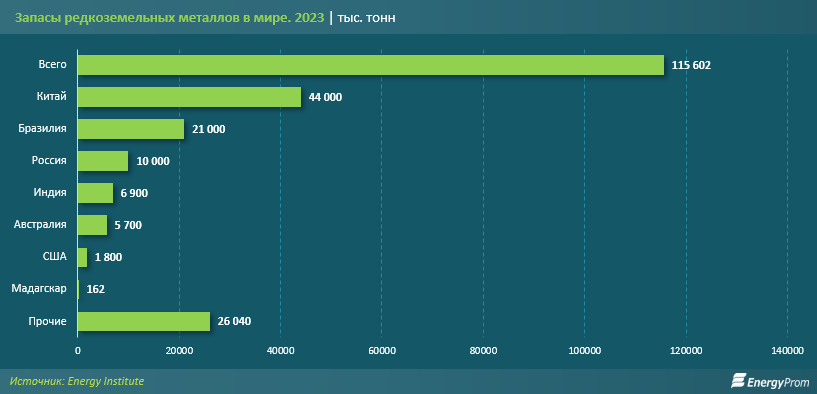
Task: Click the EnergyProm logo icon
Action: pyautogui.click(x=740, y=381)
